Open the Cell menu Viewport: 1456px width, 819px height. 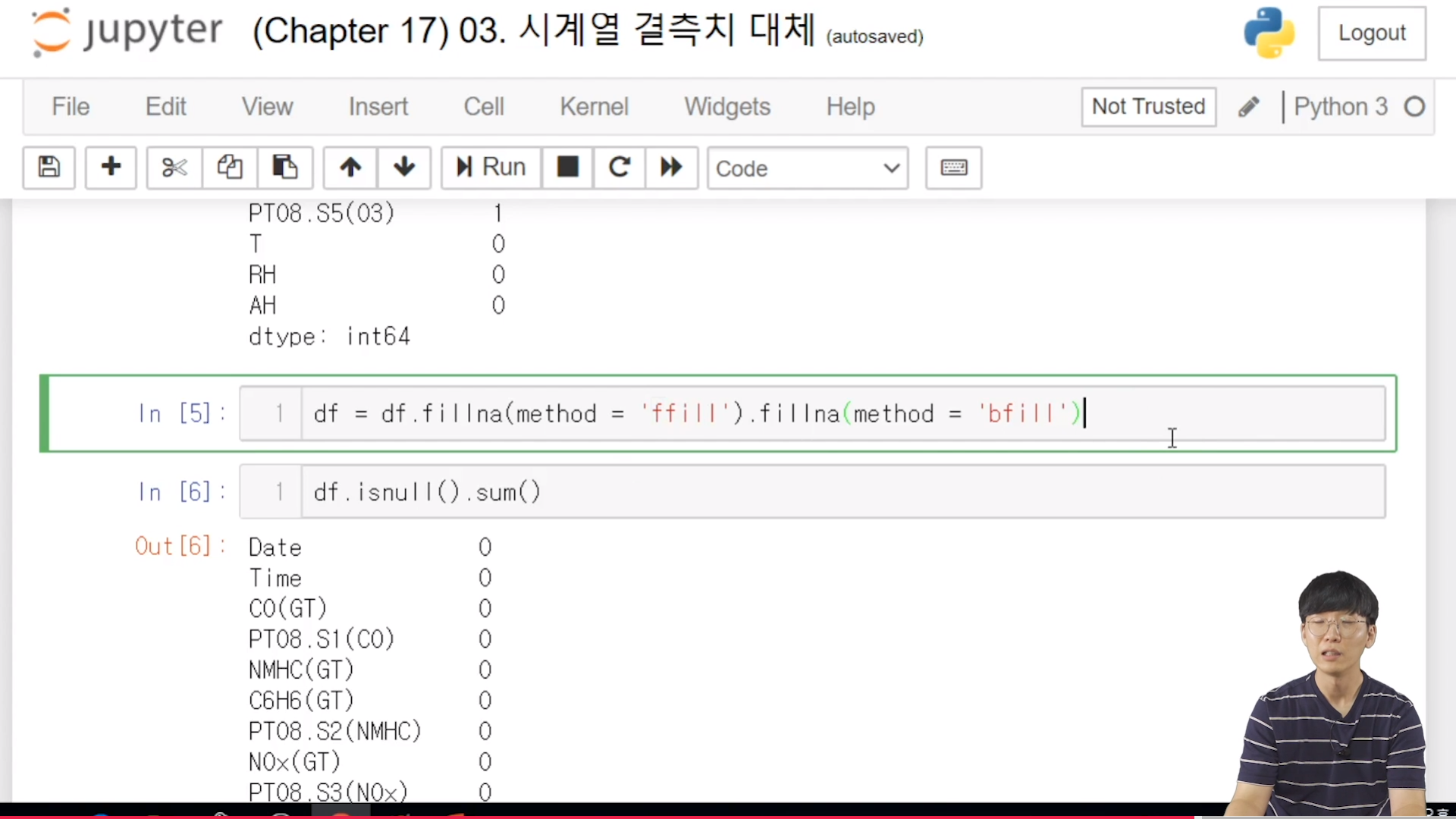point(483,107)
